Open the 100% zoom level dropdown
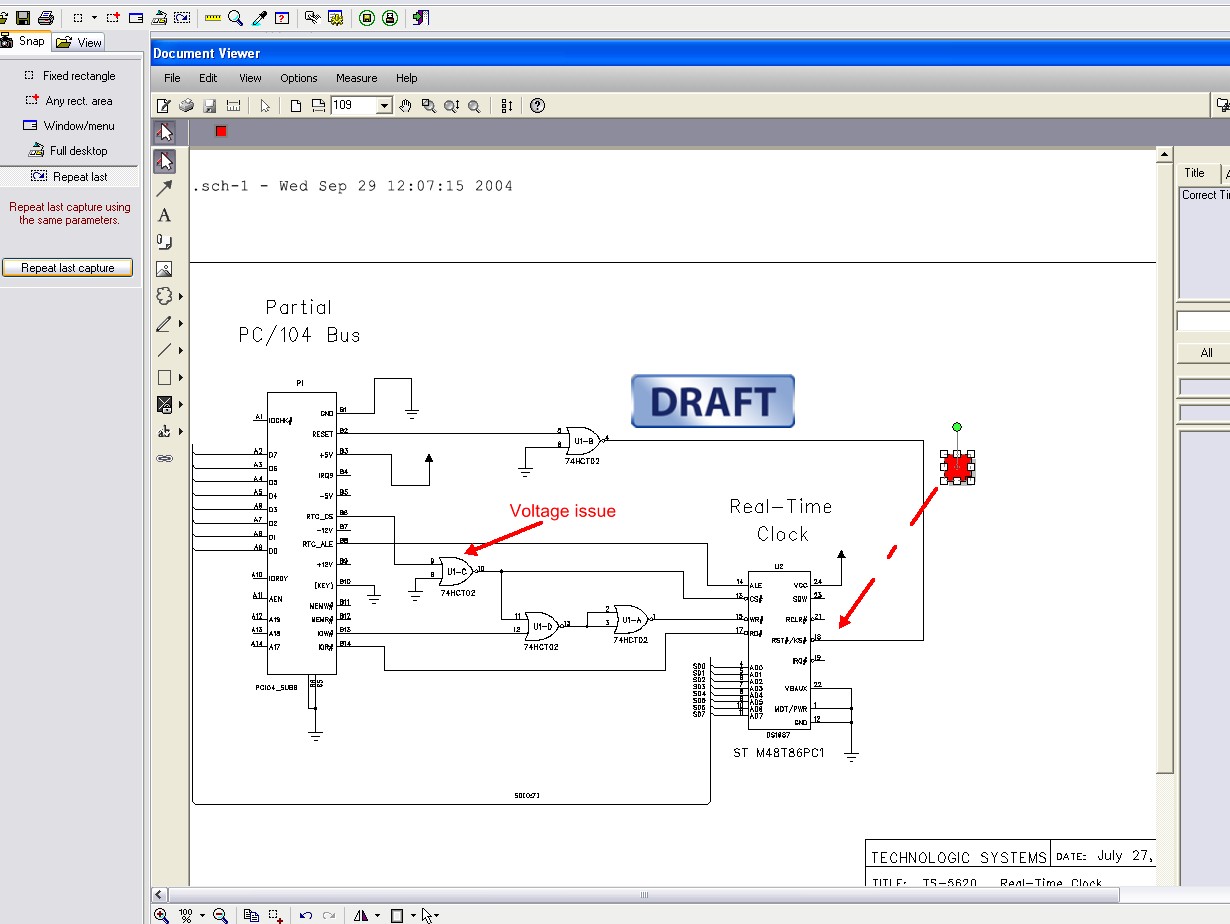The image size is (1230, 924). 203,915
